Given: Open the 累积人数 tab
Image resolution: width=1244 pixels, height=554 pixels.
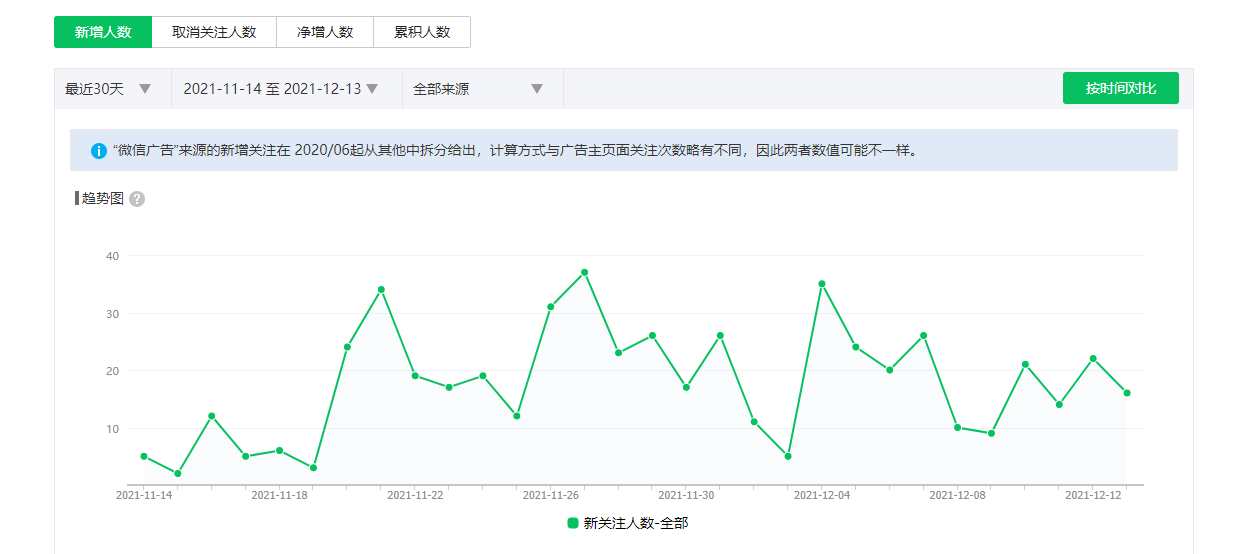Looking at the screenshot, I should coord(421,32).
